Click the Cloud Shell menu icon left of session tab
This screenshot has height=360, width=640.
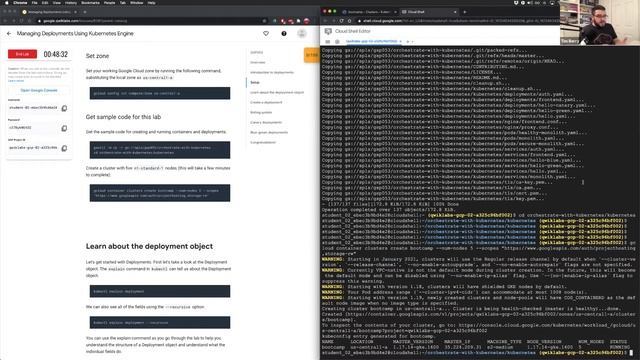[x=328, y=41]
